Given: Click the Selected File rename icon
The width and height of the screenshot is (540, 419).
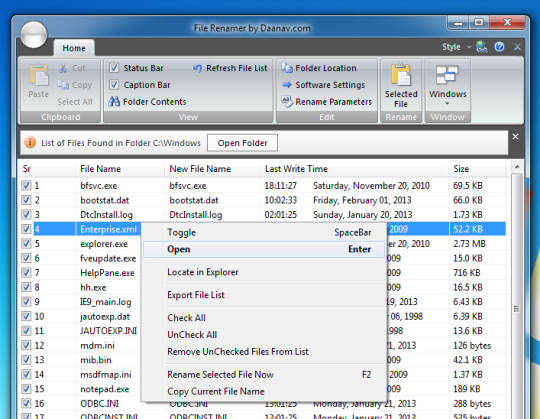Looking at the screenshot, I should tap(401, 75).
